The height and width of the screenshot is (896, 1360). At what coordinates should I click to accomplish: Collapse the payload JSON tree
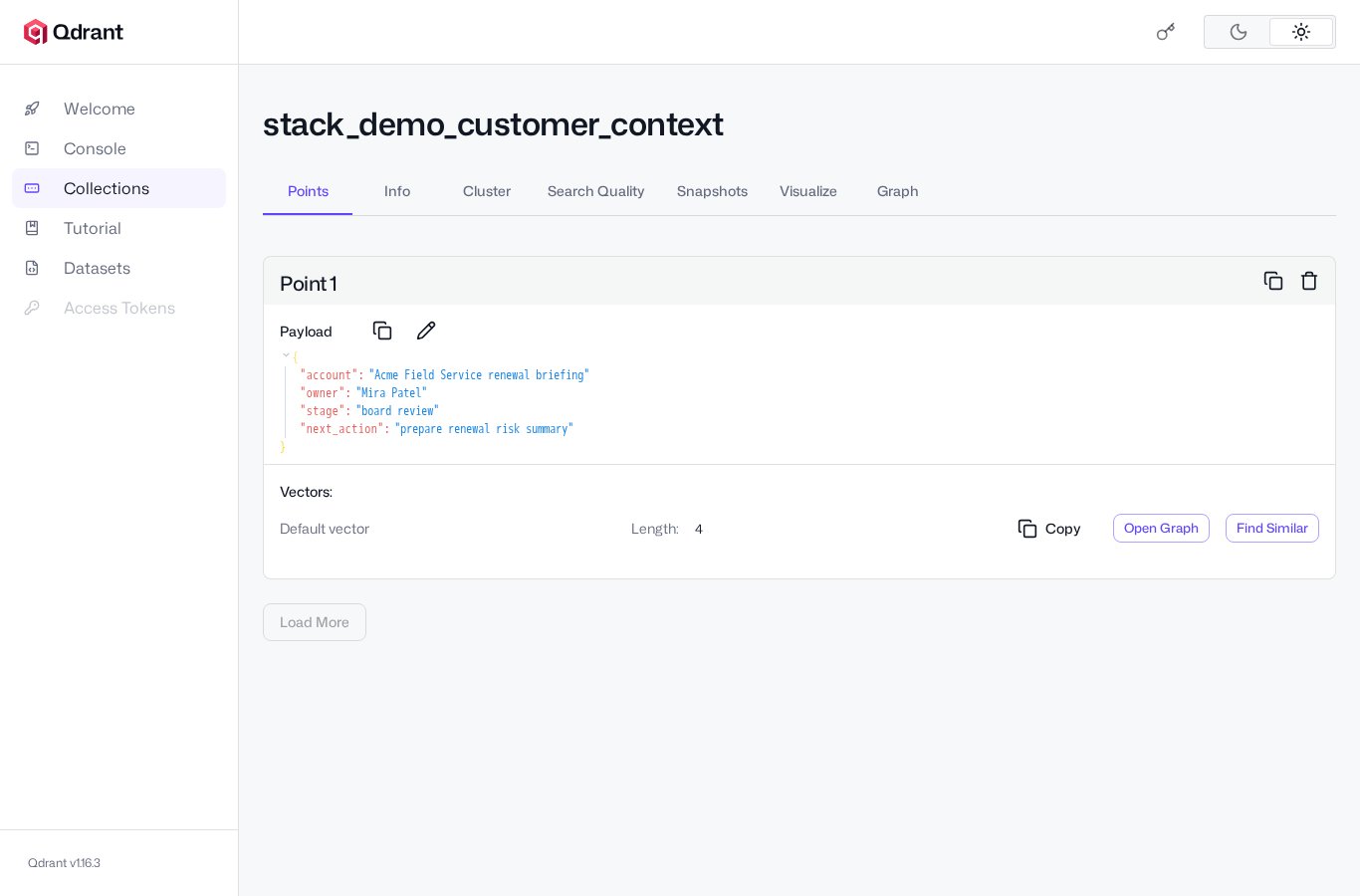click(x=286, y=355)
